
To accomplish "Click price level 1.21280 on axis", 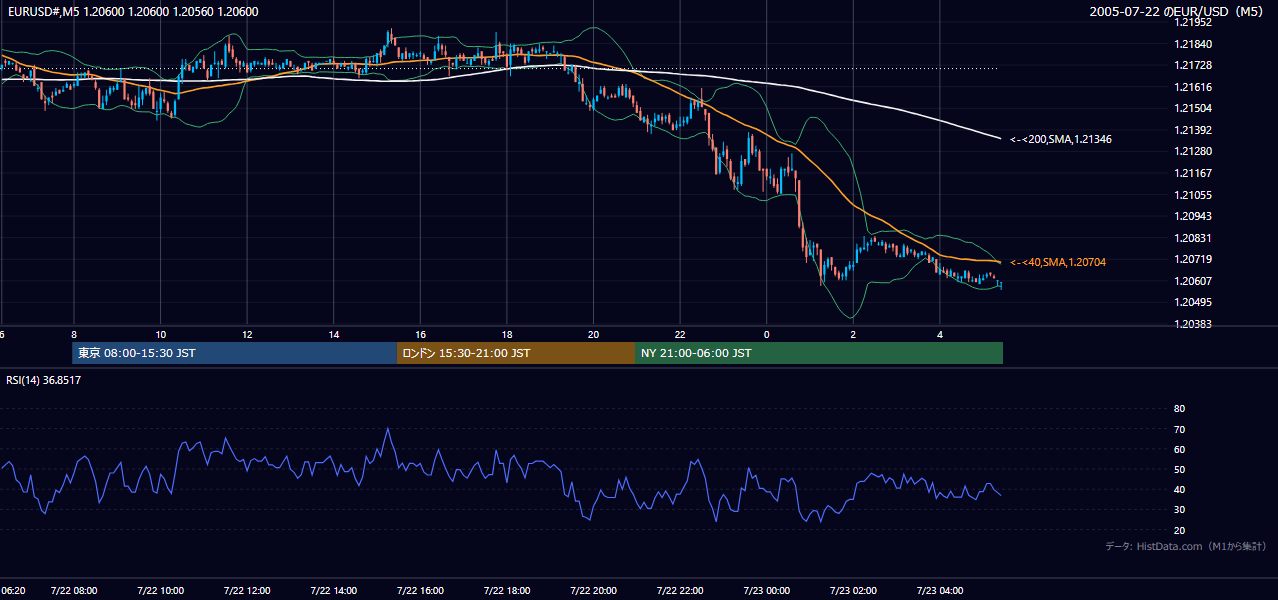I will (1192, 152).
